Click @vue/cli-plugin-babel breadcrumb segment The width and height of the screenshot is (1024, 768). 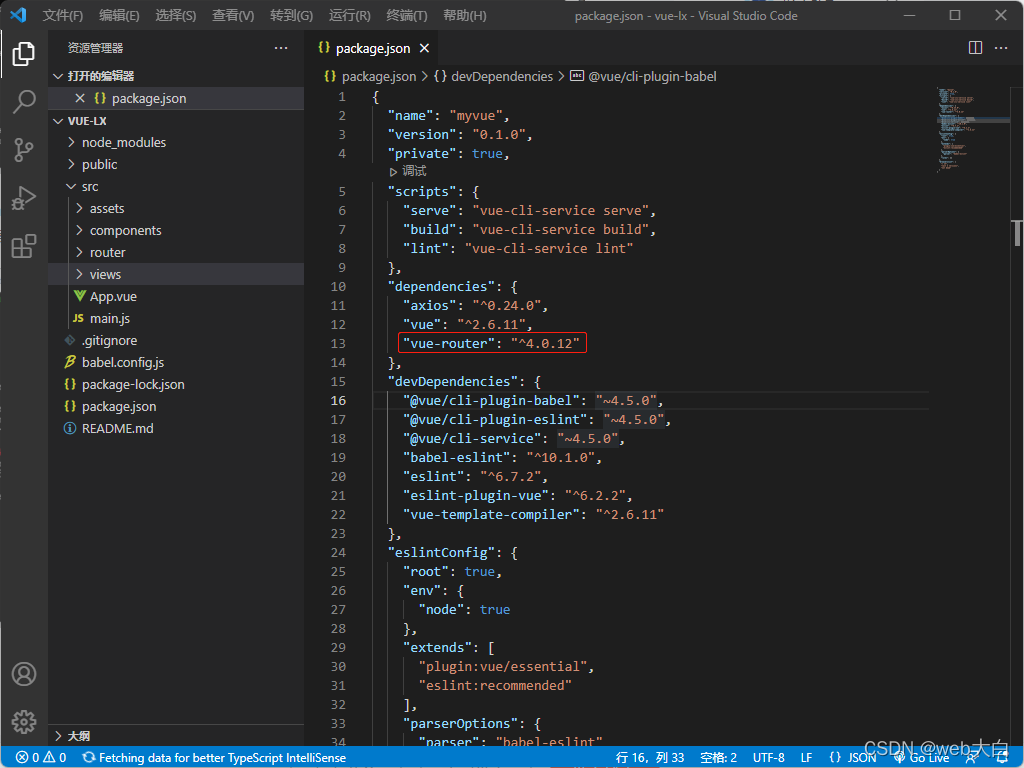[x=643, y=76]
